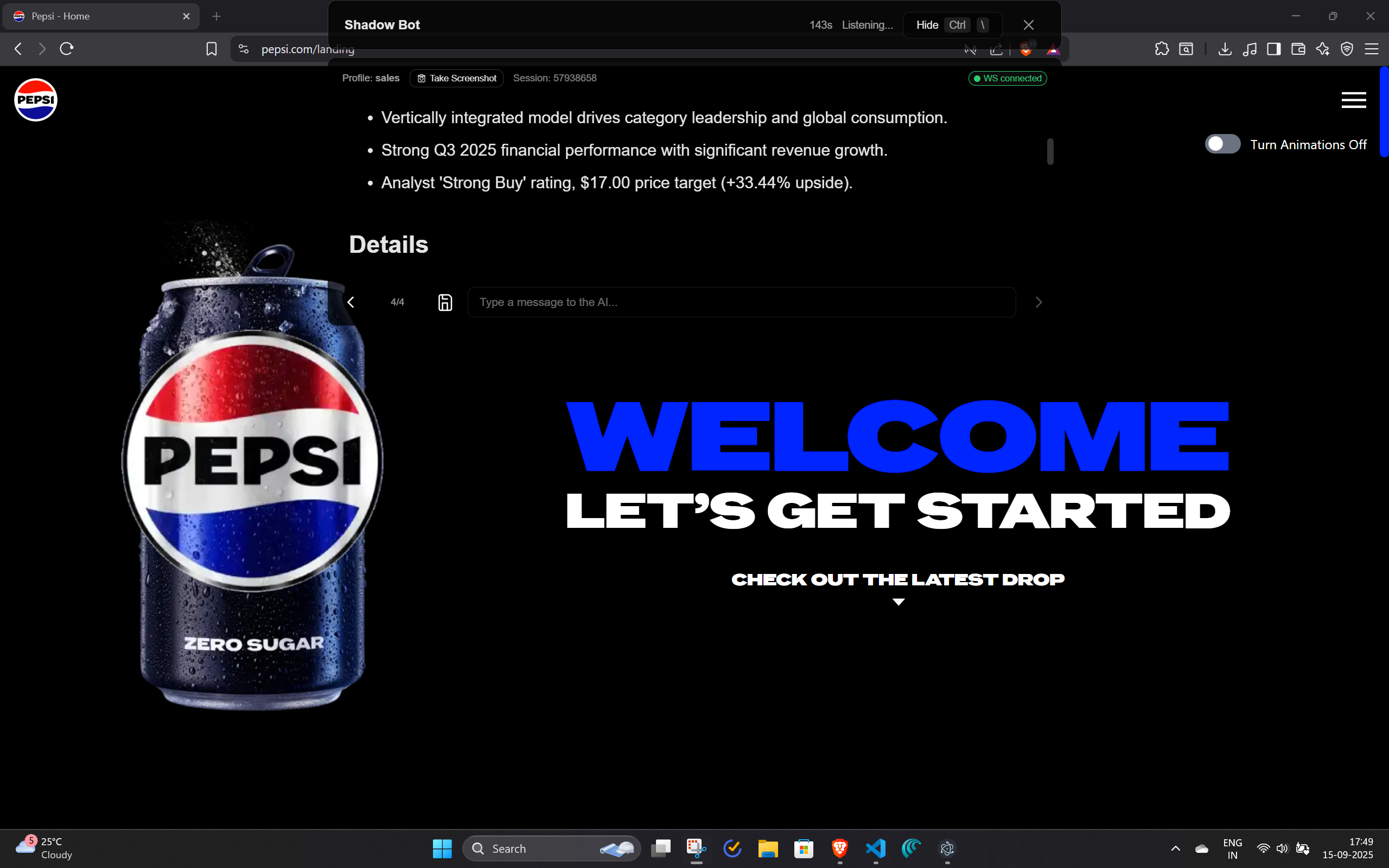Click the arrow below Check Out The Latest Drop
The height and width of the screenshot is (868, 1389).
point(899,602)
